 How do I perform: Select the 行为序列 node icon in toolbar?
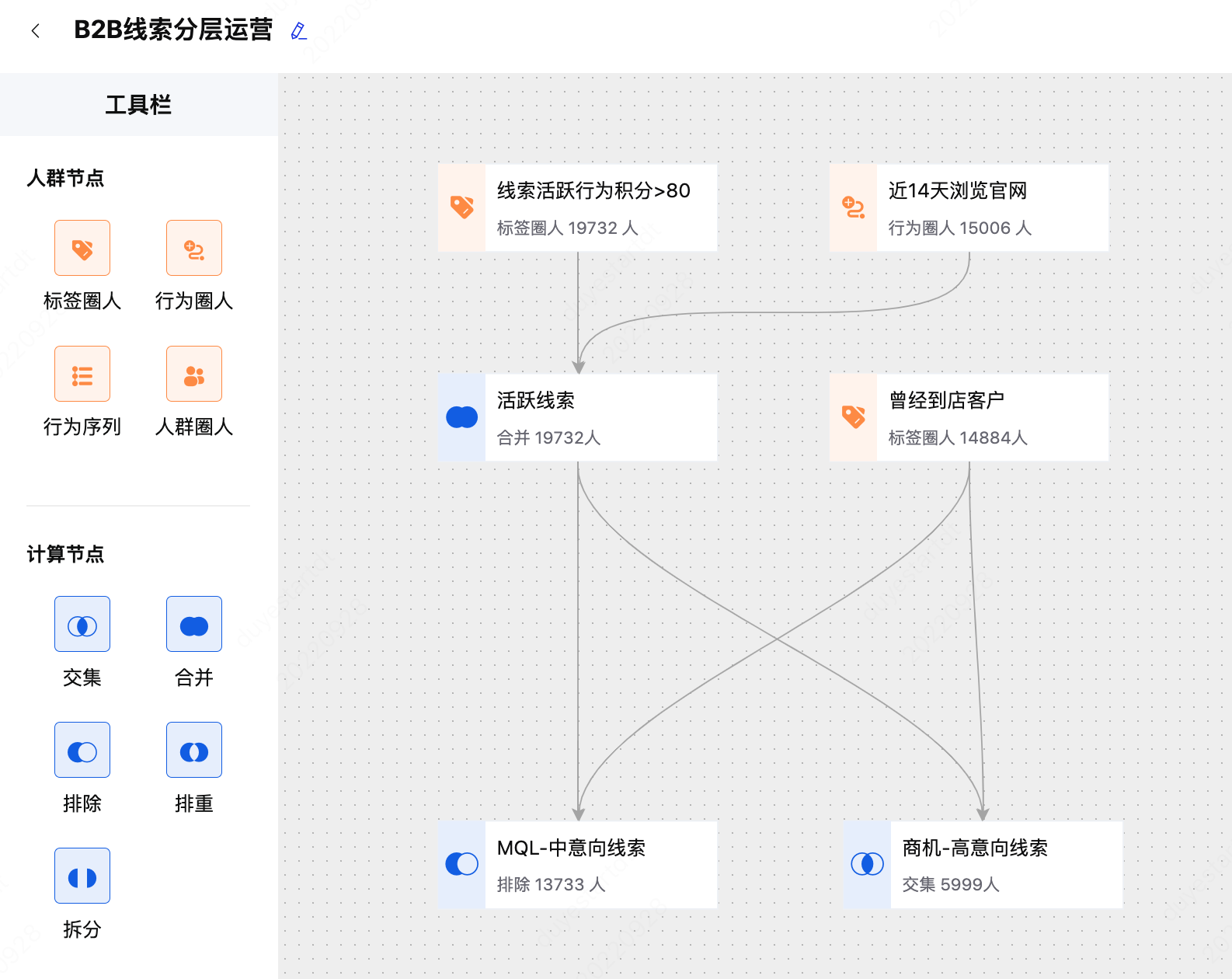[82, 374]
